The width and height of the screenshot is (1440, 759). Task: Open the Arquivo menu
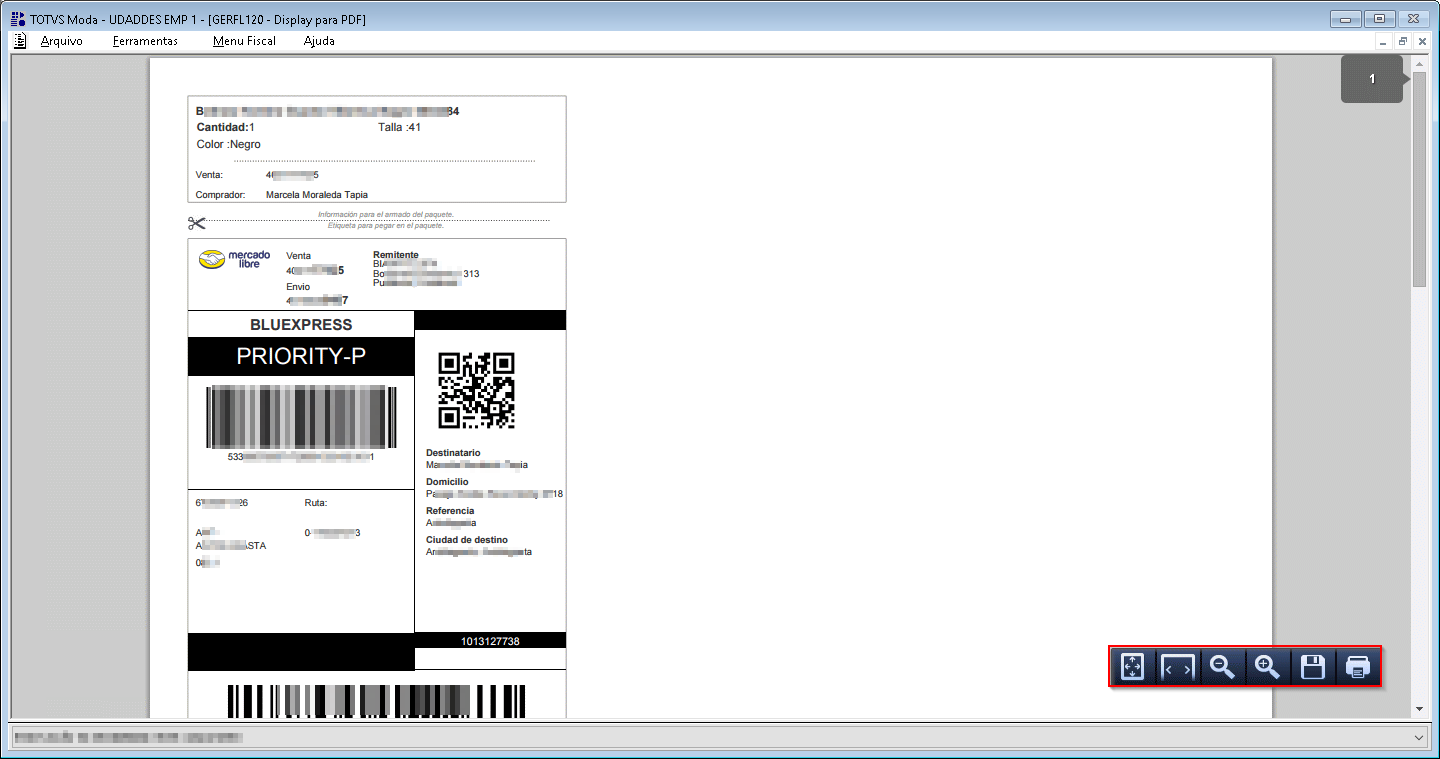pyautogui.click(x=62, y=41)
